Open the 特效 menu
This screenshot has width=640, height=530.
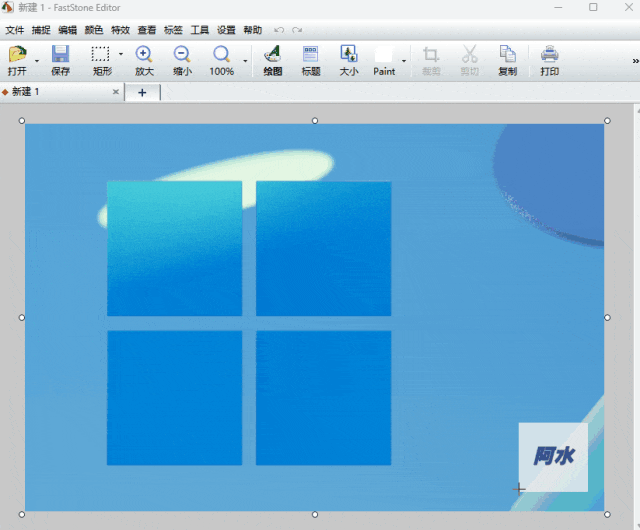(x=120, y=30)
